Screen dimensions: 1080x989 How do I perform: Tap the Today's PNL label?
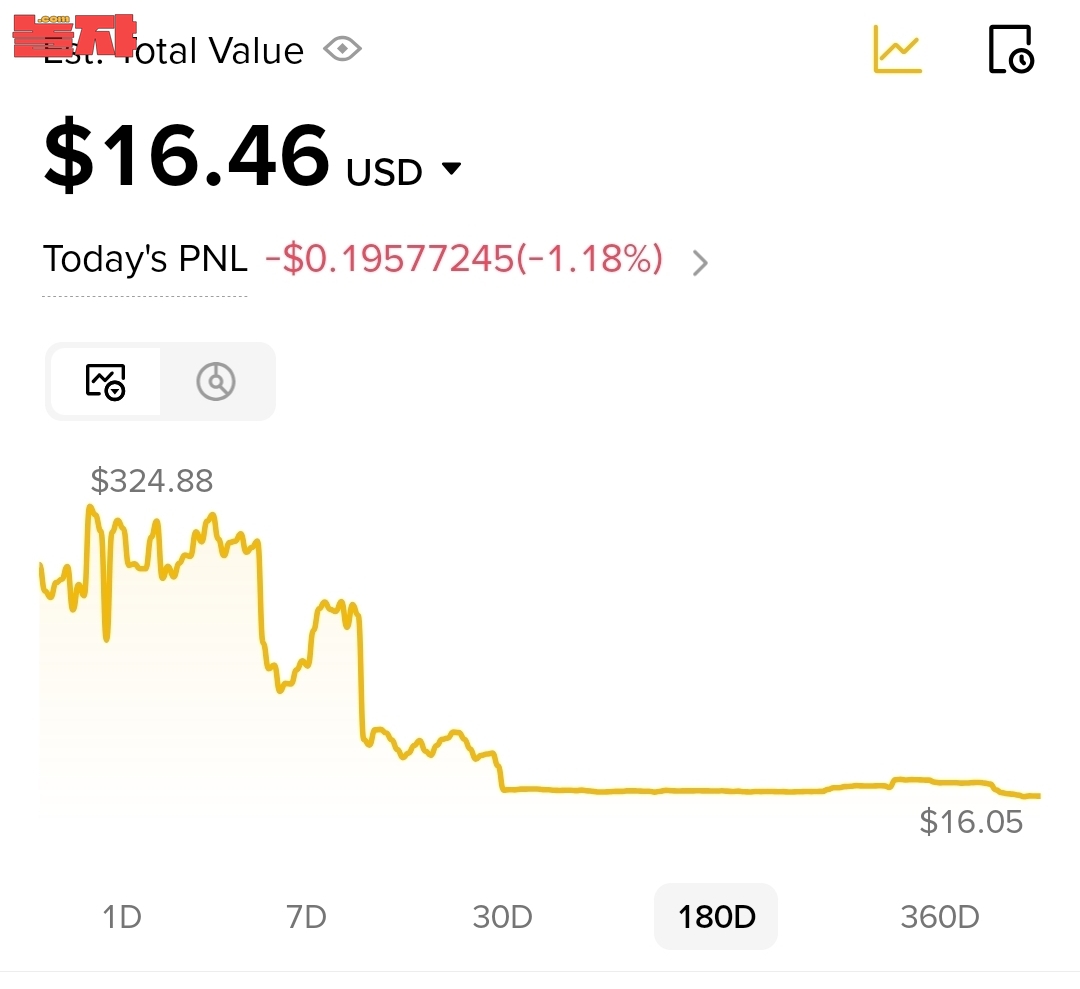pyautogui.click(x=145, y=260)
